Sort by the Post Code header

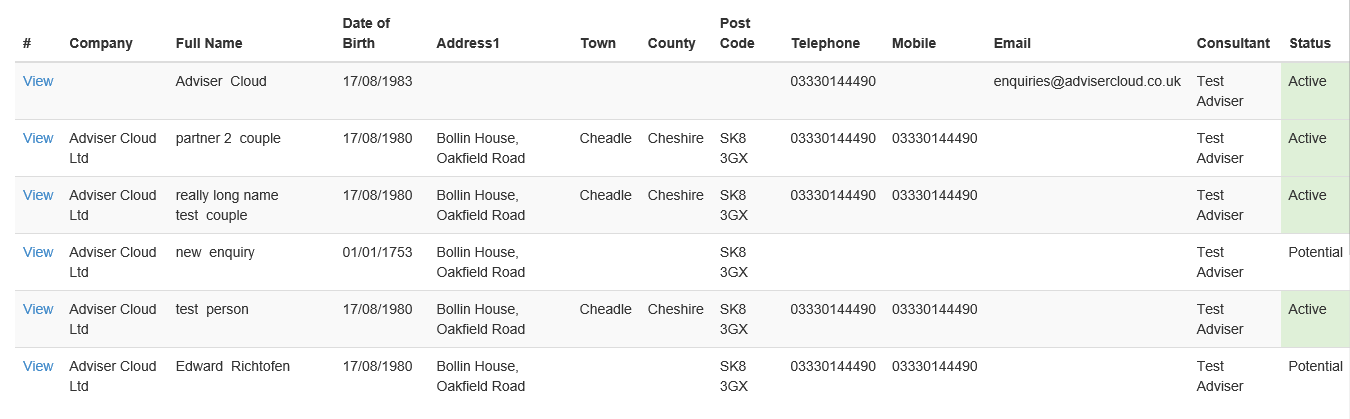click(737, 33)
